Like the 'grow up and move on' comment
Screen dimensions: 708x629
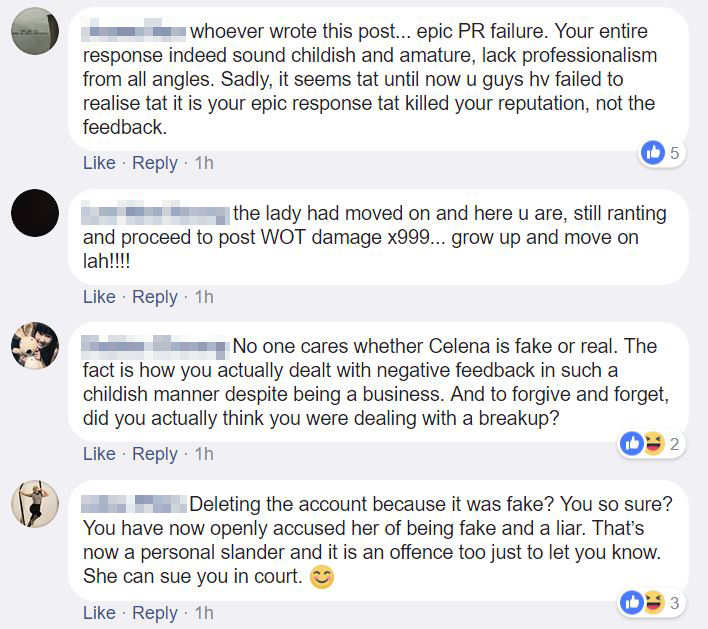(x=99, y=297)
